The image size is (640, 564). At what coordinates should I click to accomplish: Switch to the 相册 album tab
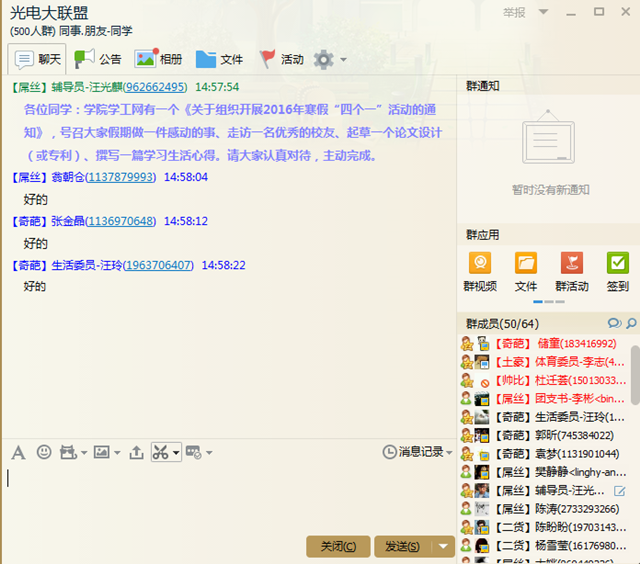(159, 59)
